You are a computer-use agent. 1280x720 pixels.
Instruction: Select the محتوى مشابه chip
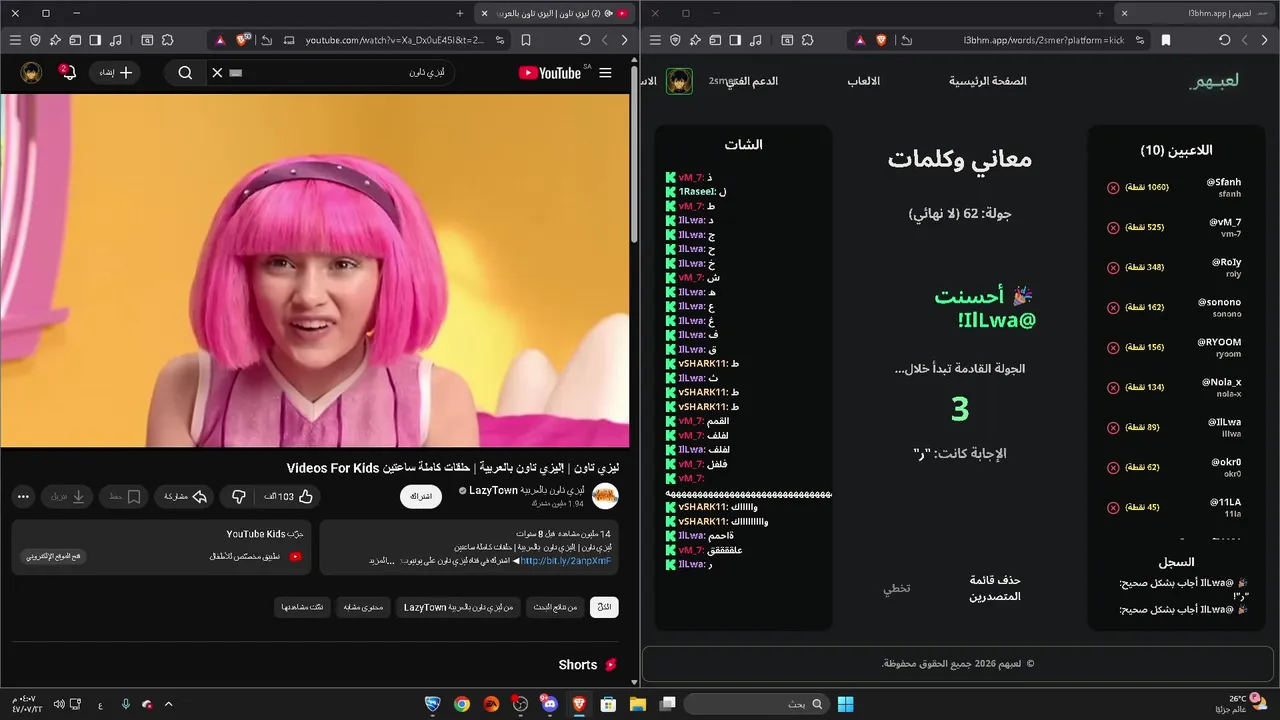[x=363, y=607]
